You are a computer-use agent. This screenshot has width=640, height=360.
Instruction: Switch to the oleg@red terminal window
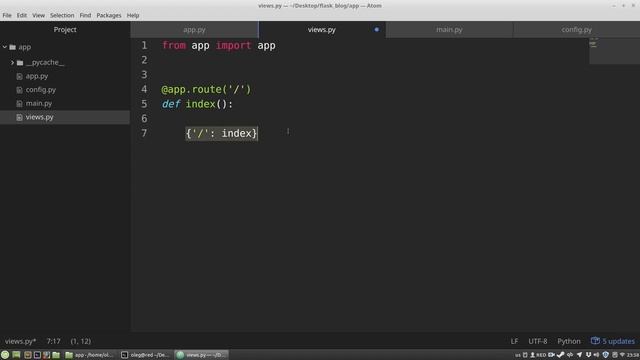(145, 355)
